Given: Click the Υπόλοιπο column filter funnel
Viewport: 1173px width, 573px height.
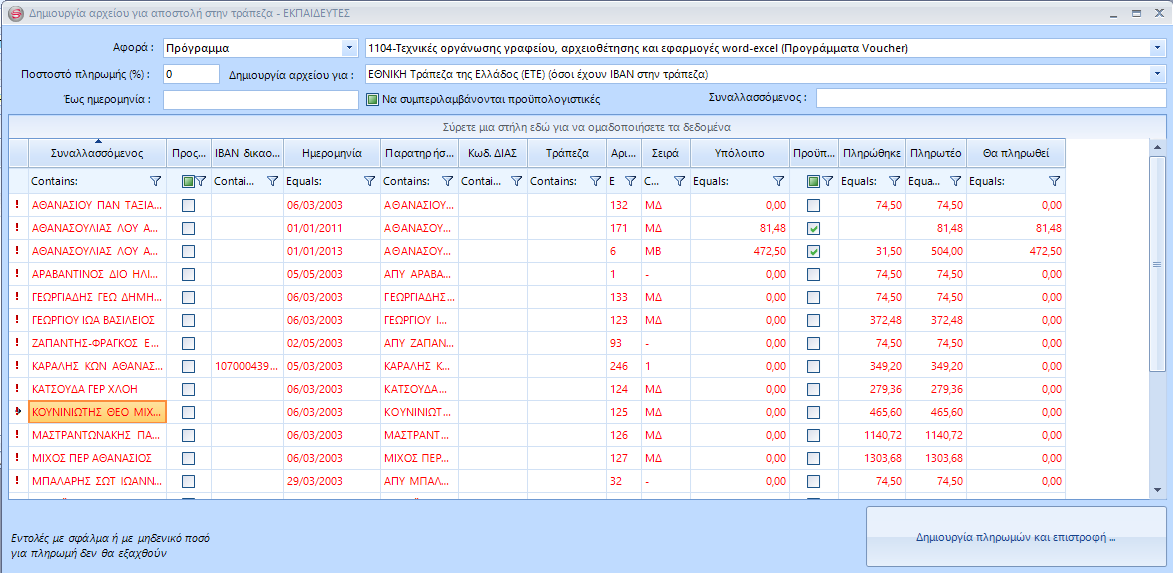Looking at the screenshot, I should (x=778, y=181).
